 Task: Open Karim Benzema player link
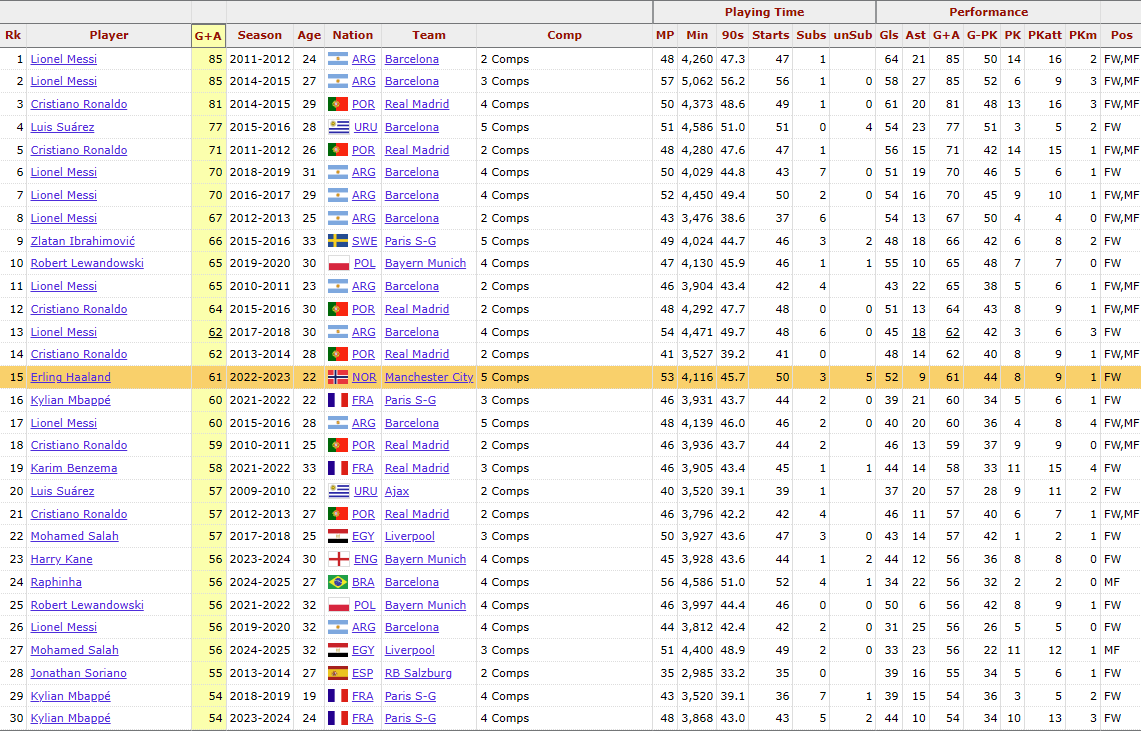73,468
